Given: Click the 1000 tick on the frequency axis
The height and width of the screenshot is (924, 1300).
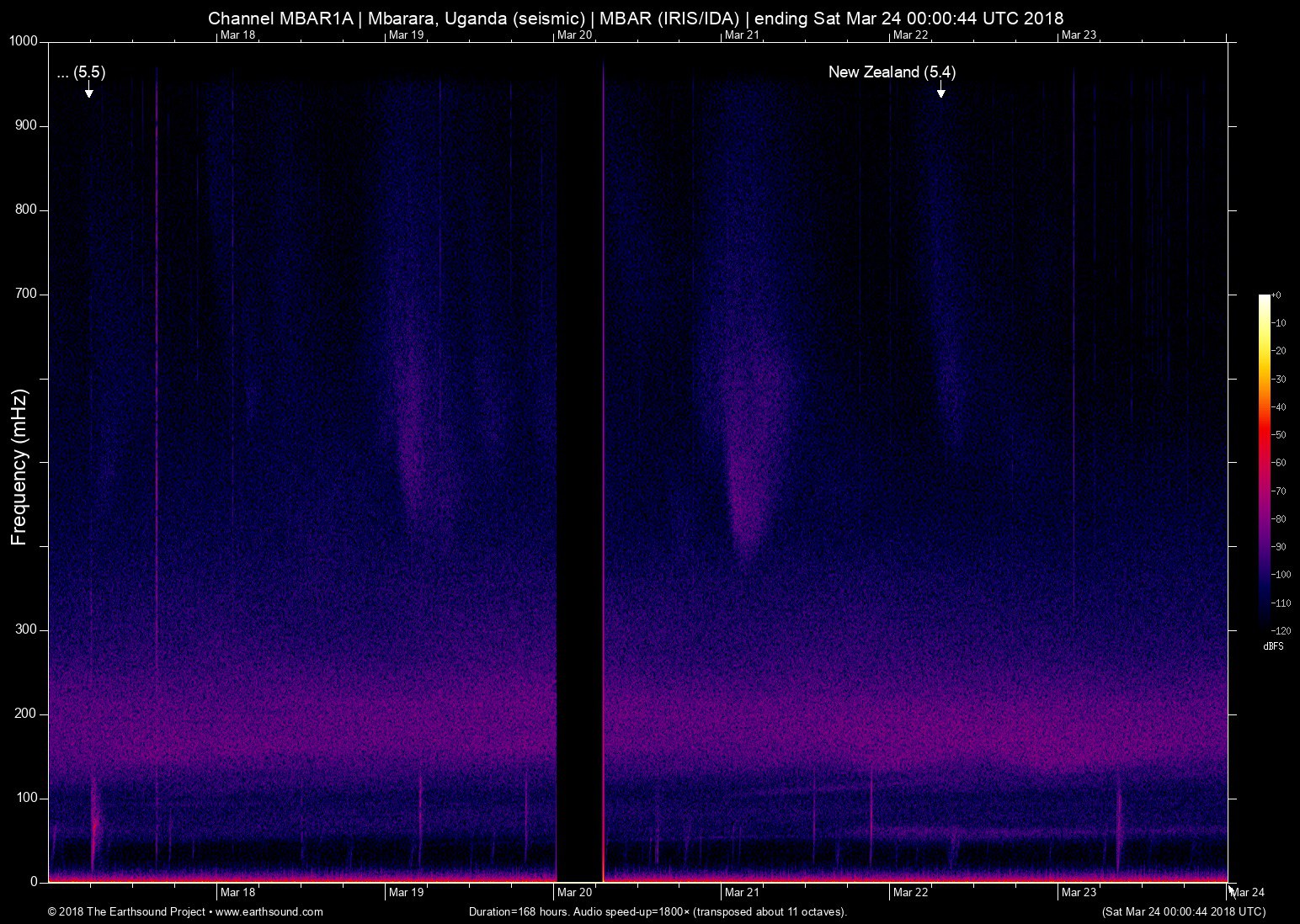Looking at the screenshot, I should pyautogui.click(x=24, y=41).
